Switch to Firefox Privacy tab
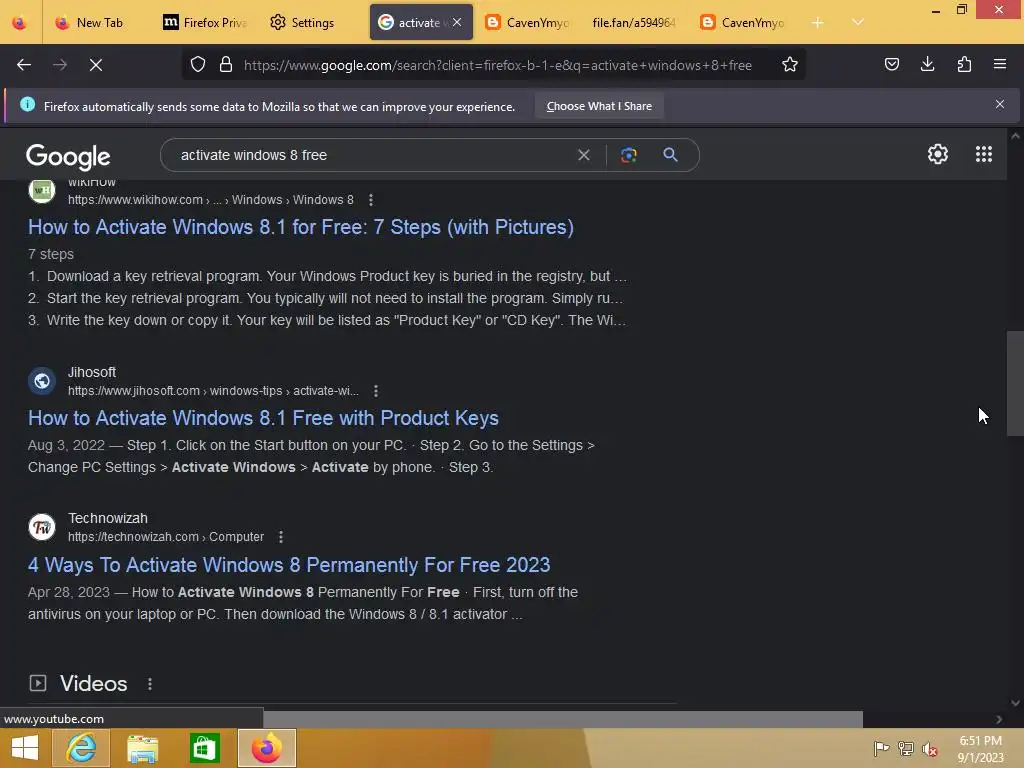Viewport: 1024px width, 768px height. tap(206, 22)
